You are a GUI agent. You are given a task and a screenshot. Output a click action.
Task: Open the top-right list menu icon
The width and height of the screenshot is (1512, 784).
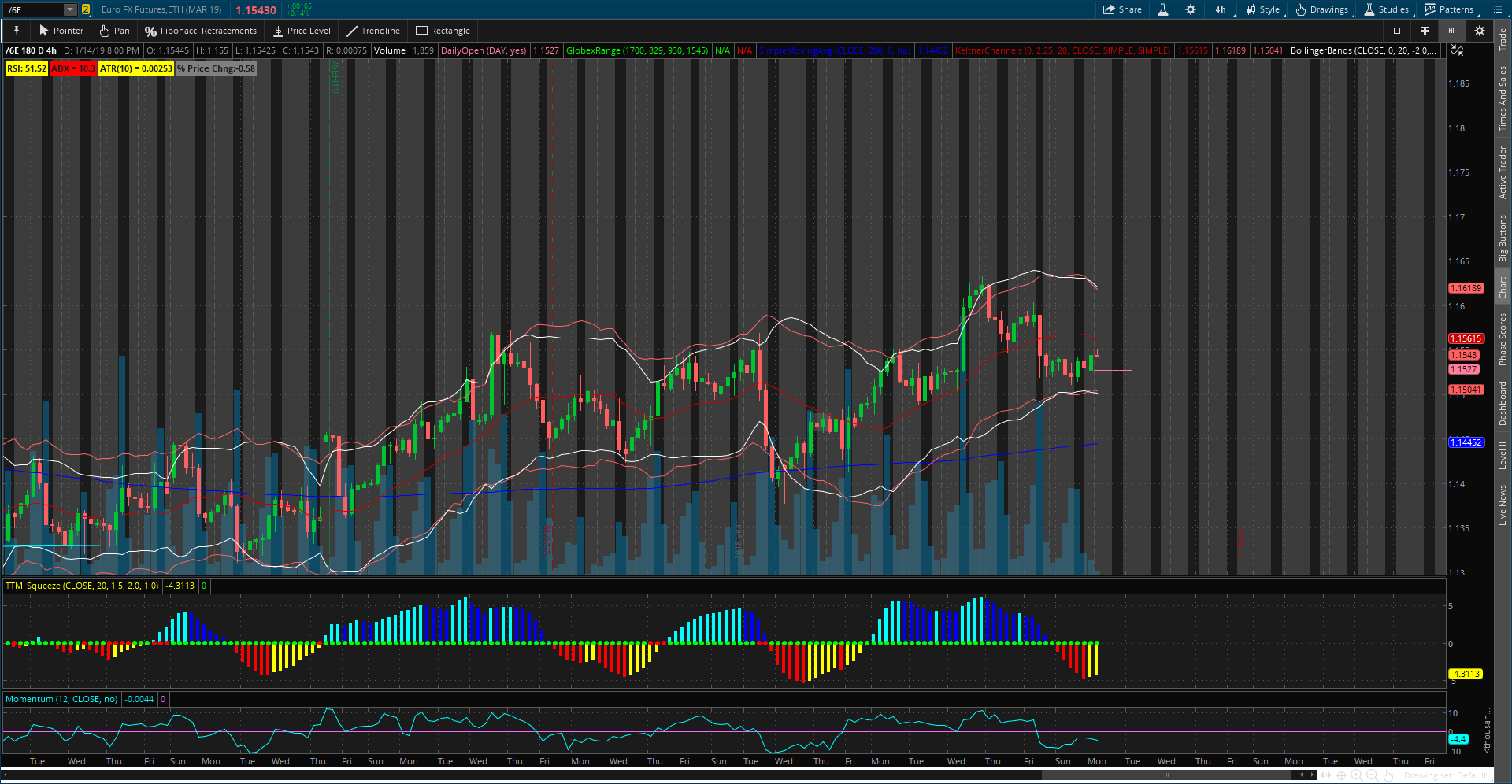pyautogui.click(x=1498, y=9)
